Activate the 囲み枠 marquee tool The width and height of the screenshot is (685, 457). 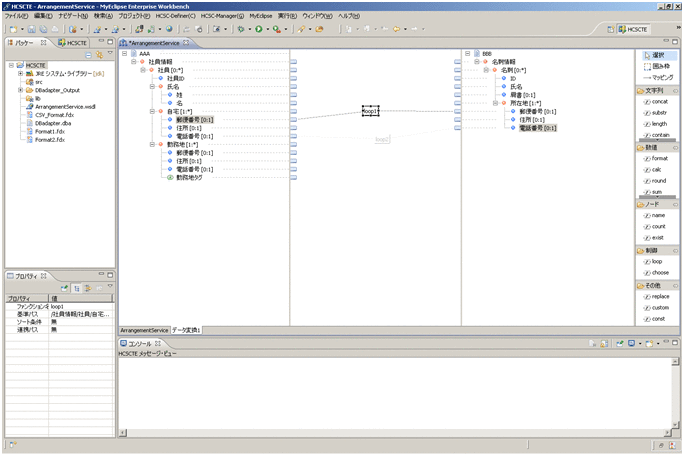click(657, 66)
